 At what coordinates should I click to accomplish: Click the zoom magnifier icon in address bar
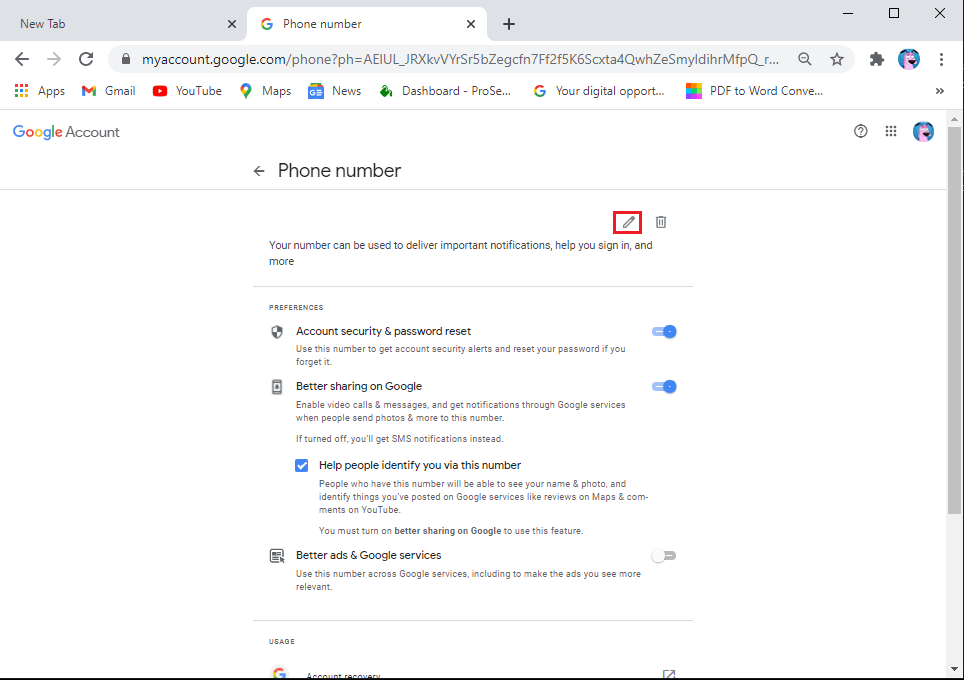pos(805,59)
